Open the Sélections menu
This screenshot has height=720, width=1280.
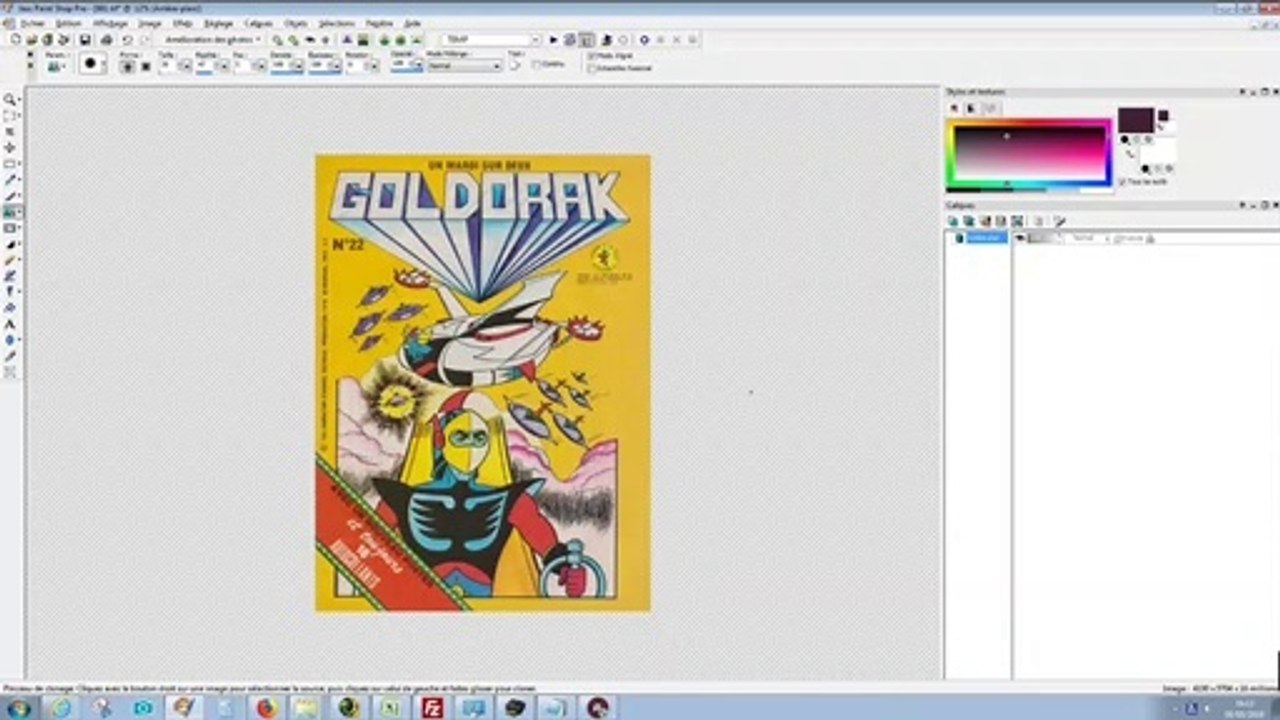click(336, 22)
